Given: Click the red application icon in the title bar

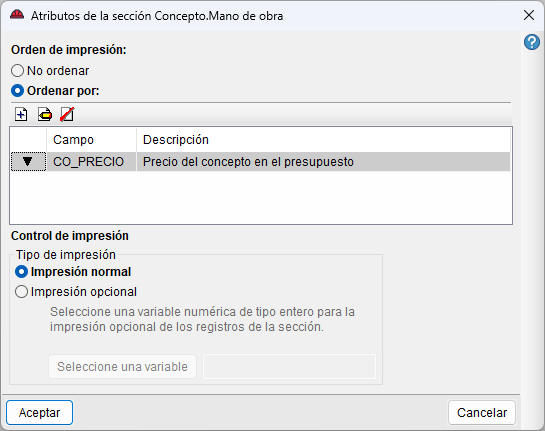Looking at the screenshot, I should coord(17,15).
